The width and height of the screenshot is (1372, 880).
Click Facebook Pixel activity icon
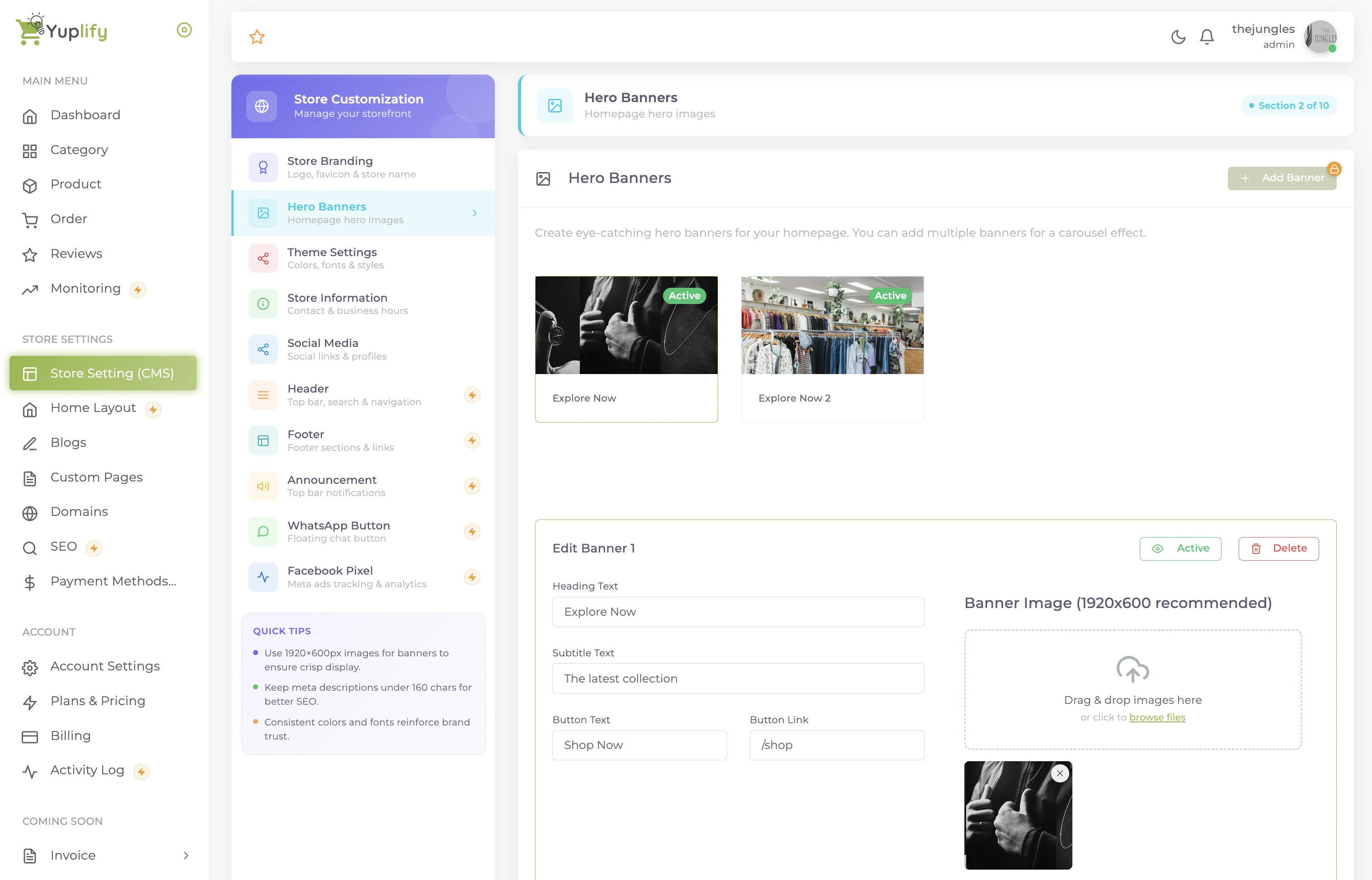pyautogui.click(x=263, y=577)
